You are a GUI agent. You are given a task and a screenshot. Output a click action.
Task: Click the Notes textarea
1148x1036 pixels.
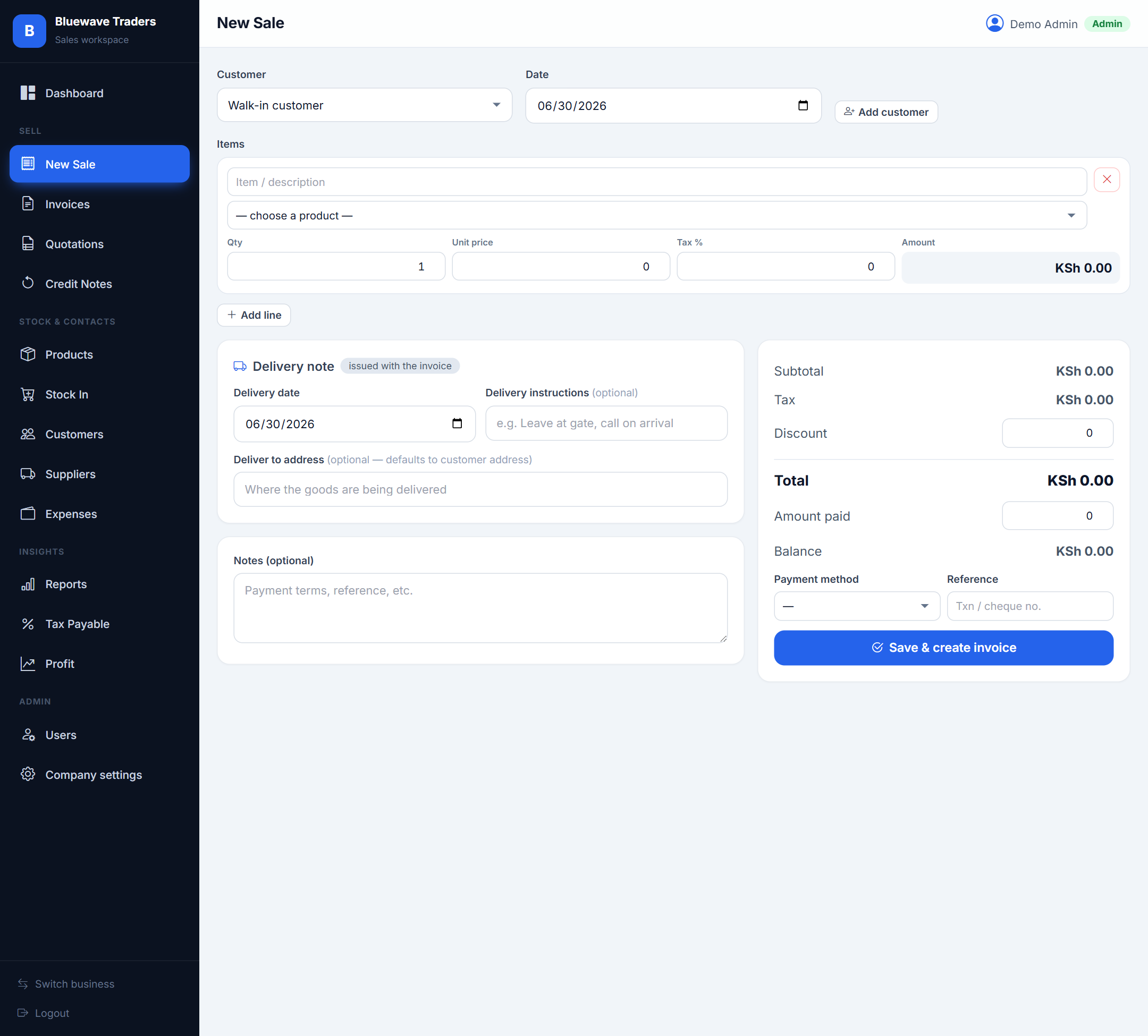point(480,607)
